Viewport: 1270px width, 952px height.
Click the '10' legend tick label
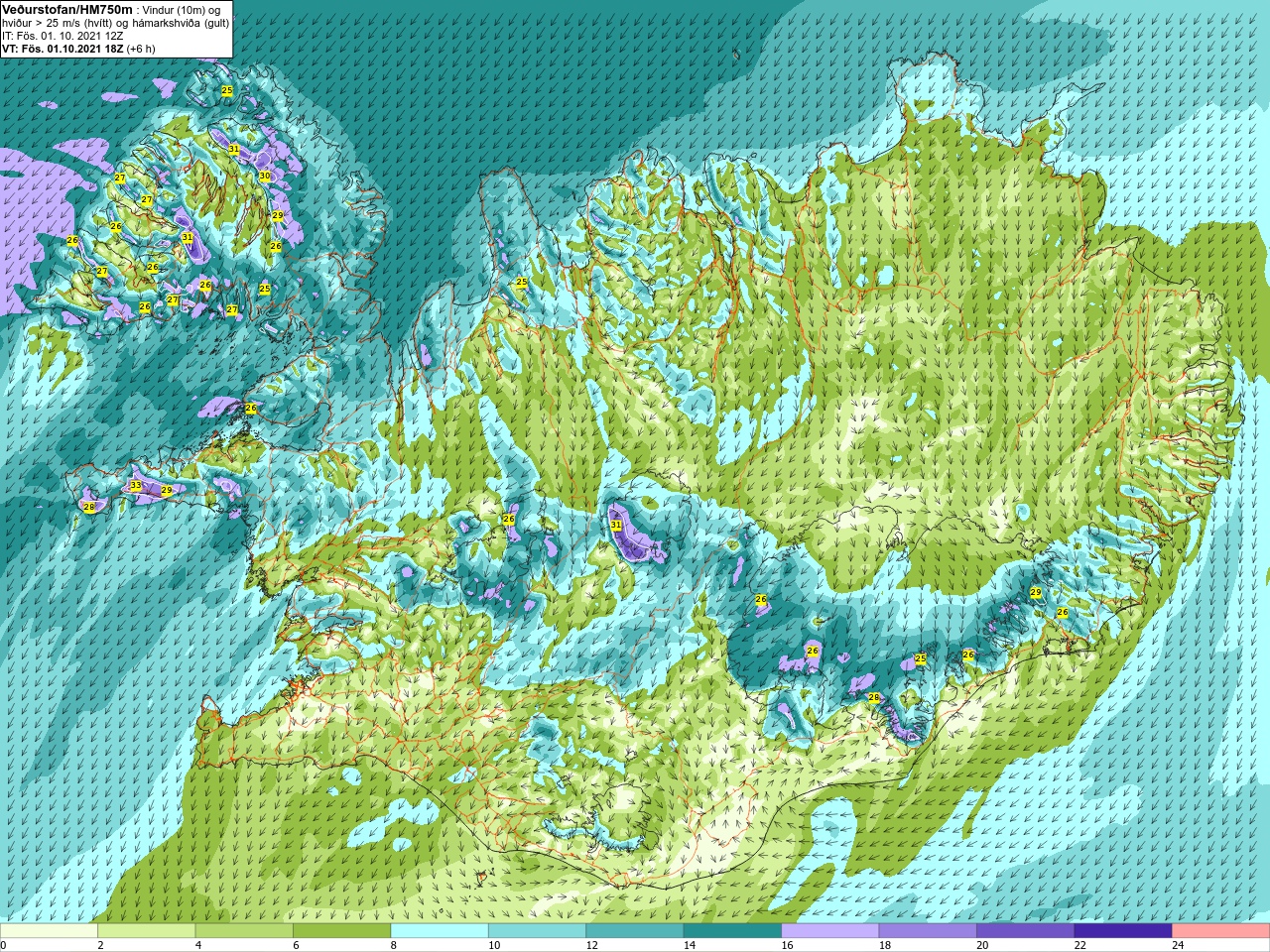click(494, 946)
